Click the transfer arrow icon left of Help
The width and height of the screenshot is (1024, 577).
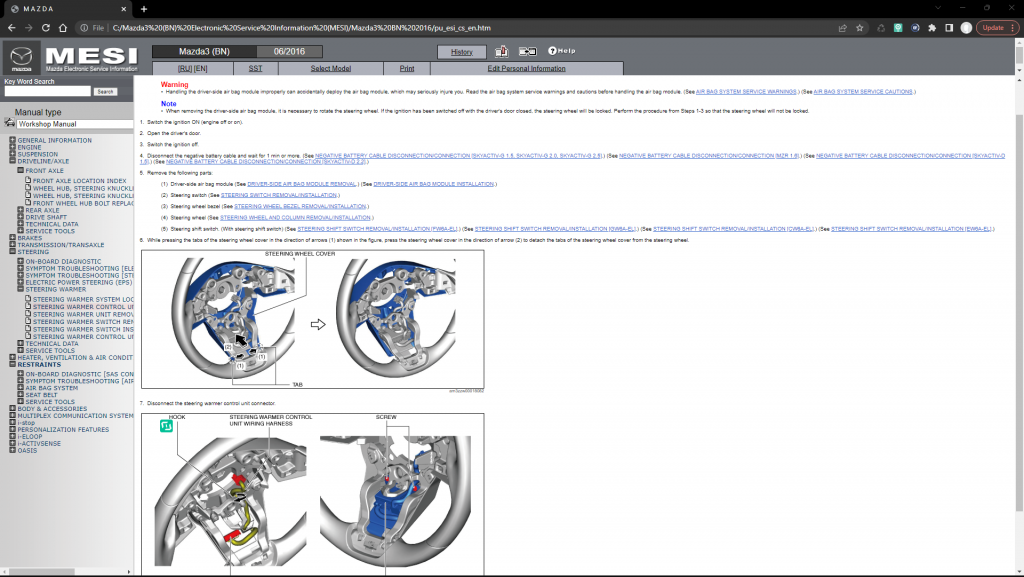[x=527, y=51]
